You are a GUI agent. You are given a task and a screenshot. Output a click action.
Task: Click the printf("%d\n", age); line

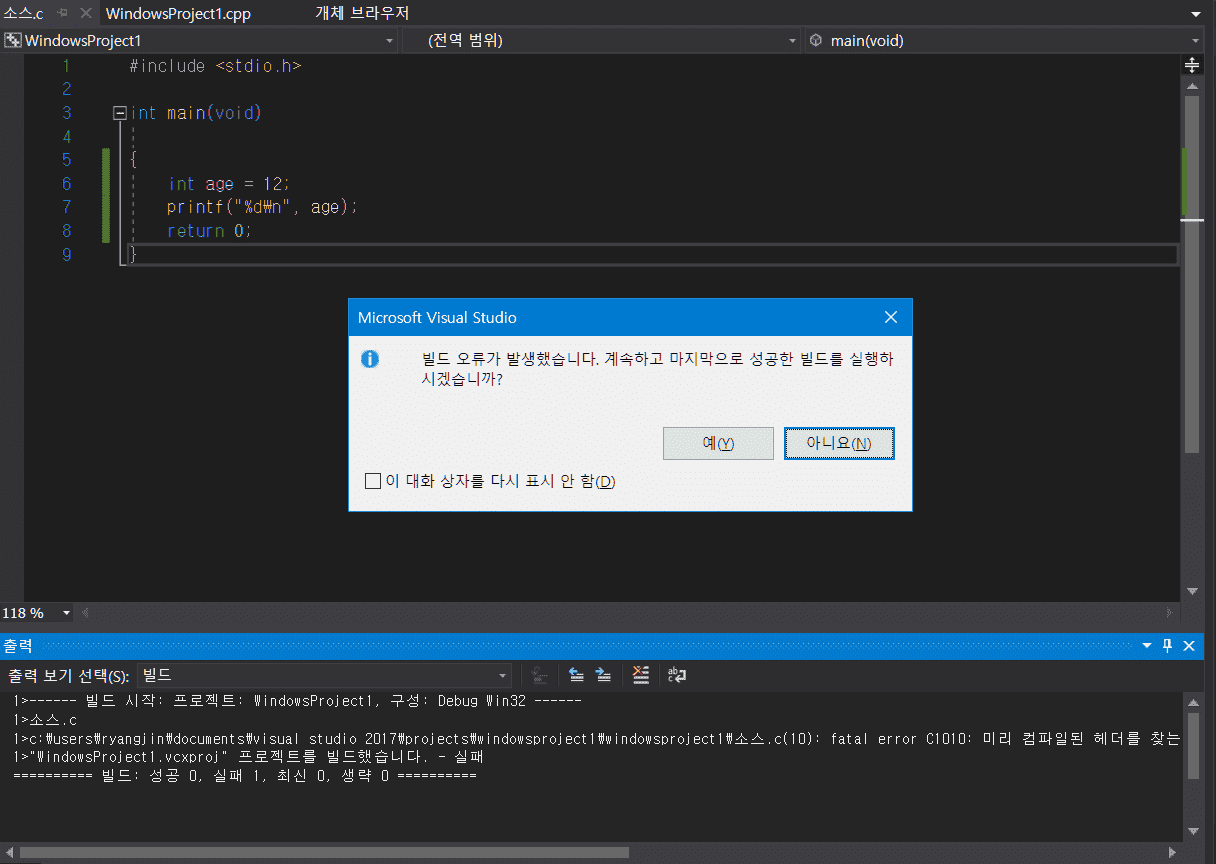(262, 207)
